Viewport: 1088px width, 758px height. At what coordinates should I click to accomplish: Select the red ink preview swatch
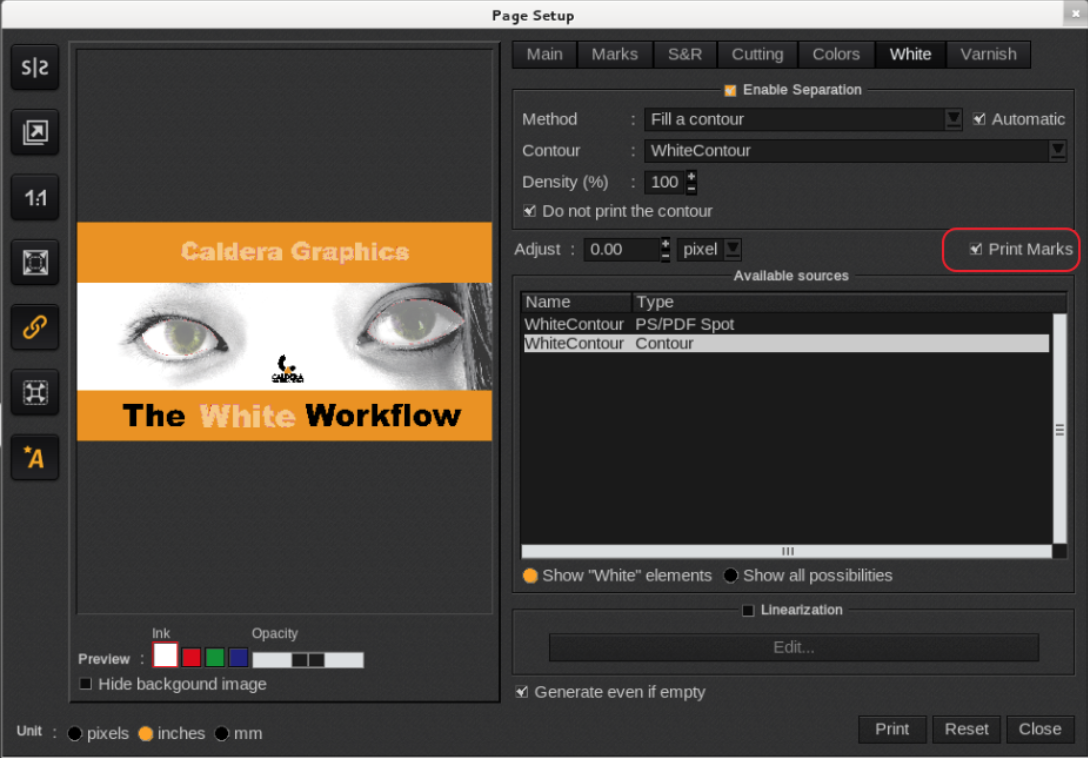click(191, 657)
